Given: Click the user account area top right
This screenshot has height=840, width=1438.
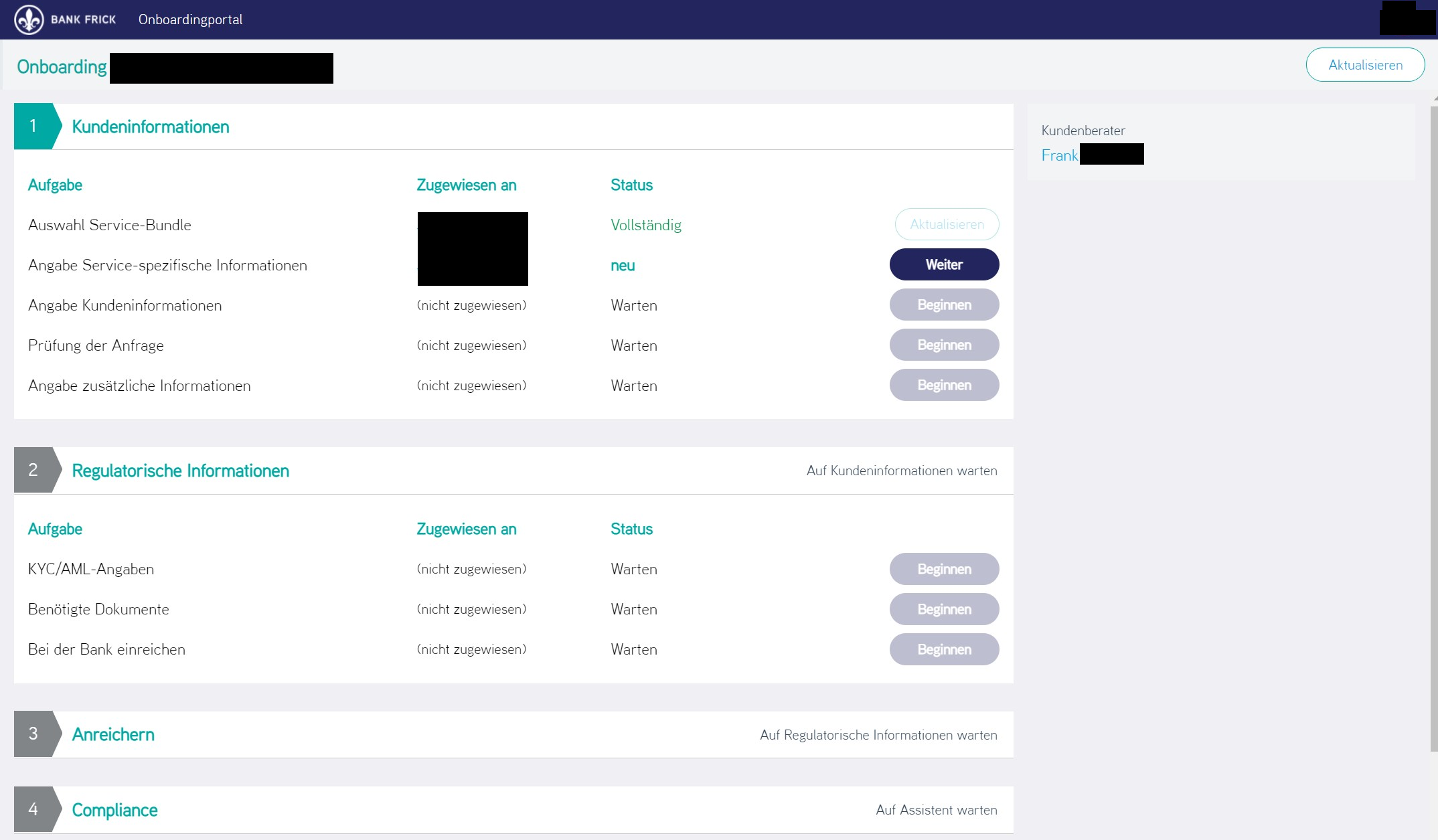Looking at the screenshot, I should 1405,19.
